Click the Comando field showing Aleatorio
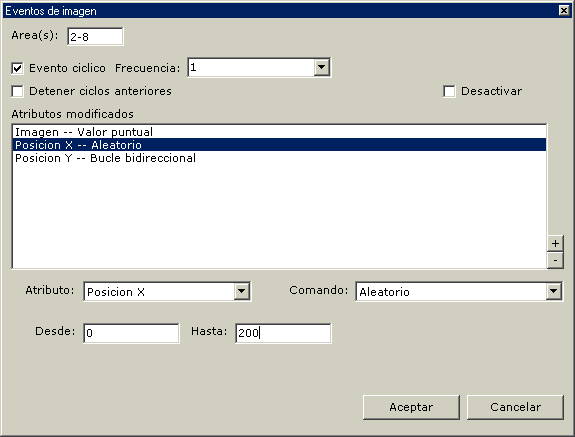Image resolution: width=575 pixels, height=437 pixels. click(451, 291)
